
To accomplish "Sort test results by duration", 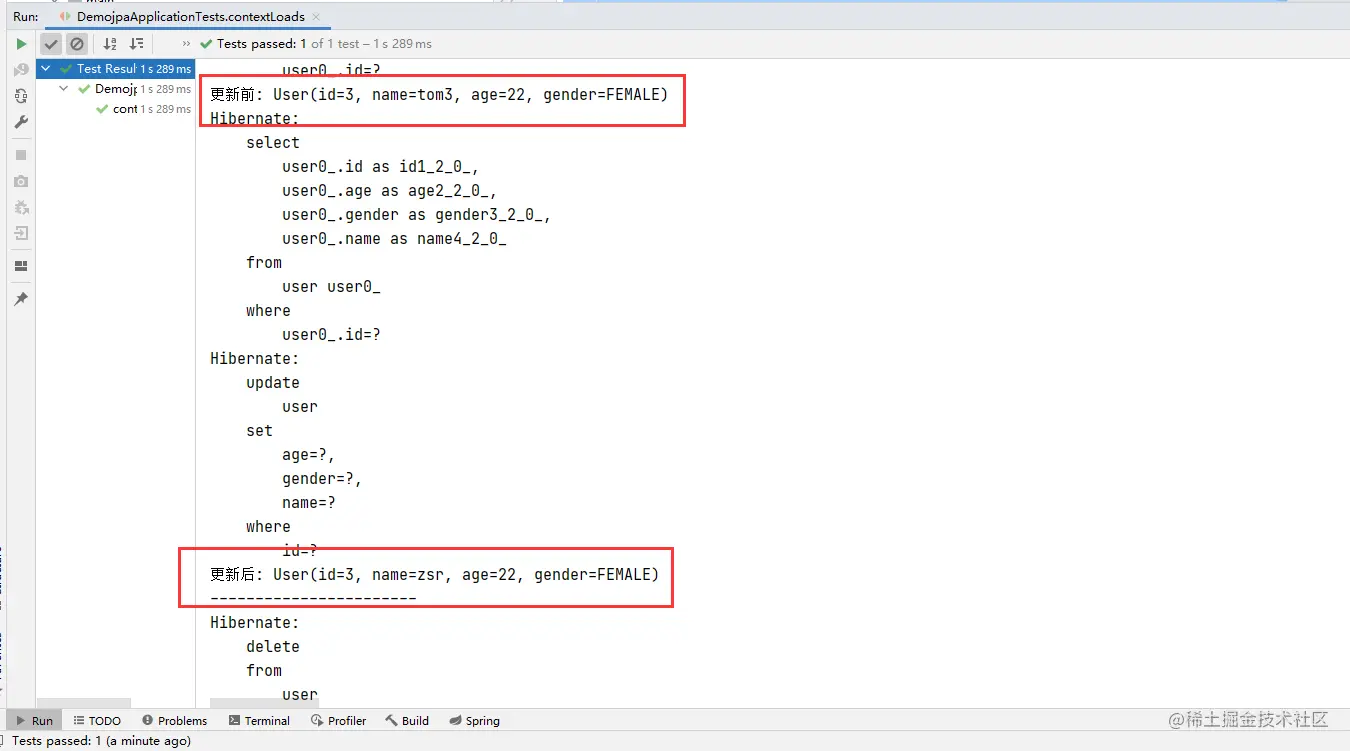I will (137, 44).
